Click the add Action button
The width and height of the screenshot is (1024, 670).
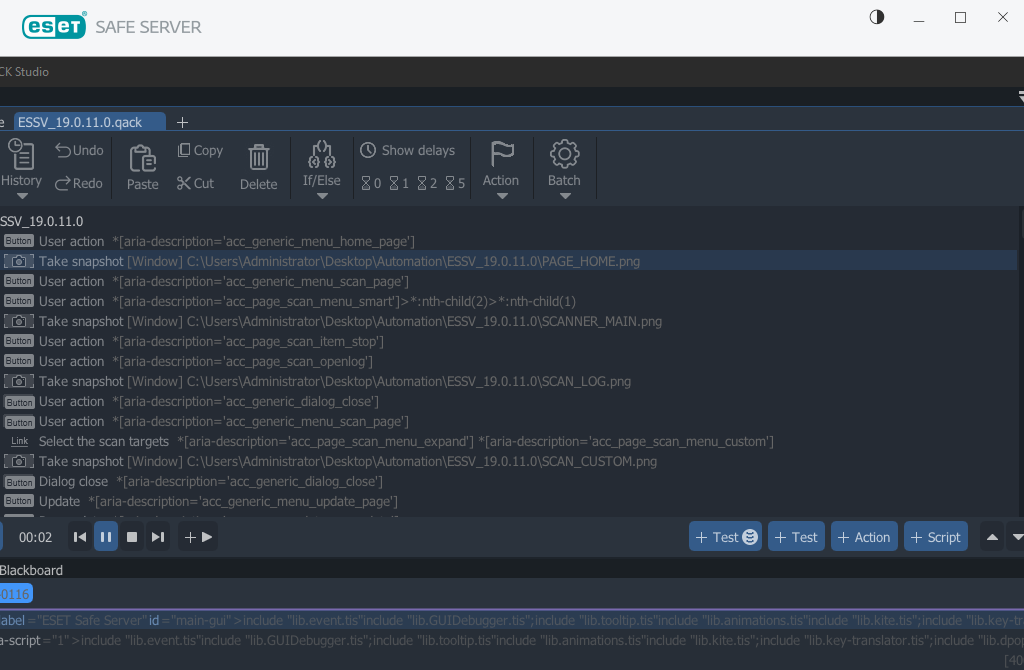click(x=863, y=537)
